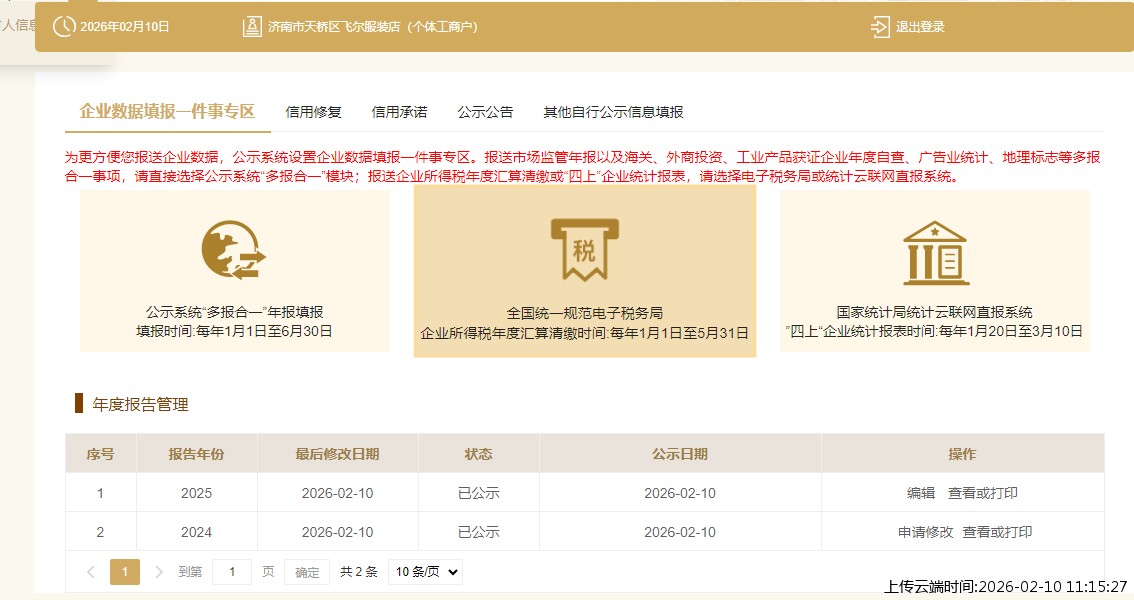Click the clock icon beside the date
Image resolution: width=1134 pixels, height=600 pixels.
pos(63,27)
